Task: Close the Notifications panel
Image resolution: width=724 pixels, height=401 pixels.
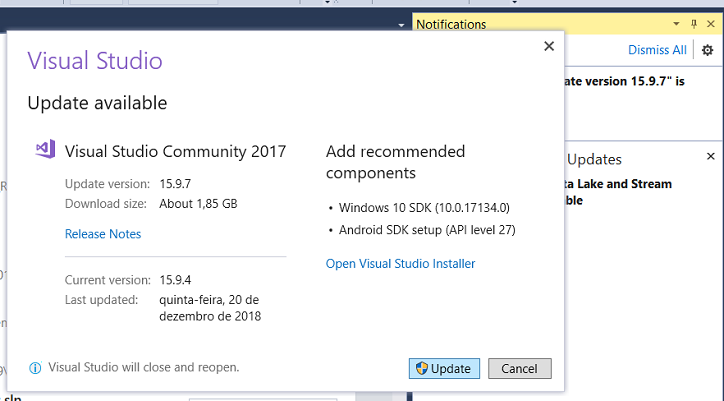Action: [x=711, y=24]
